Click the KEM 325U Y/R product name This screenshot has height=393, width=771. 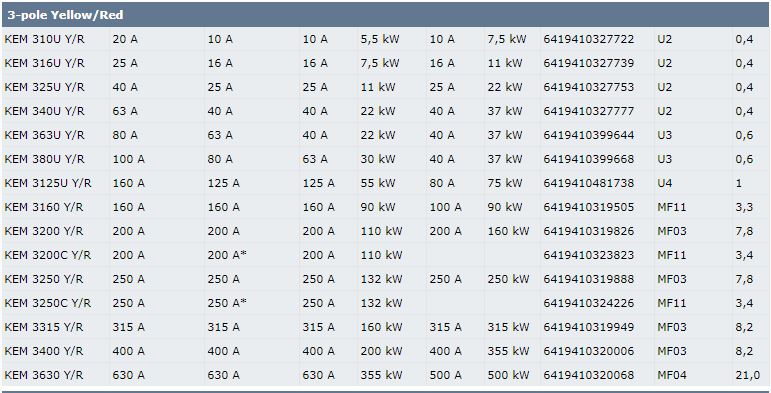(x=45, y=87)
